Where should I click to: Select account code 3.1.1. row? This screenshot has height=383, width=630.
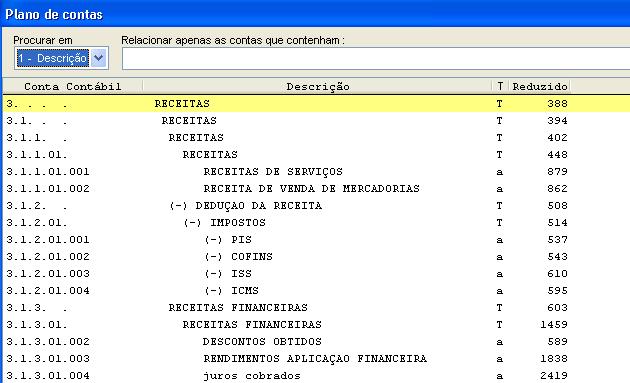click(x=316, y=137)
